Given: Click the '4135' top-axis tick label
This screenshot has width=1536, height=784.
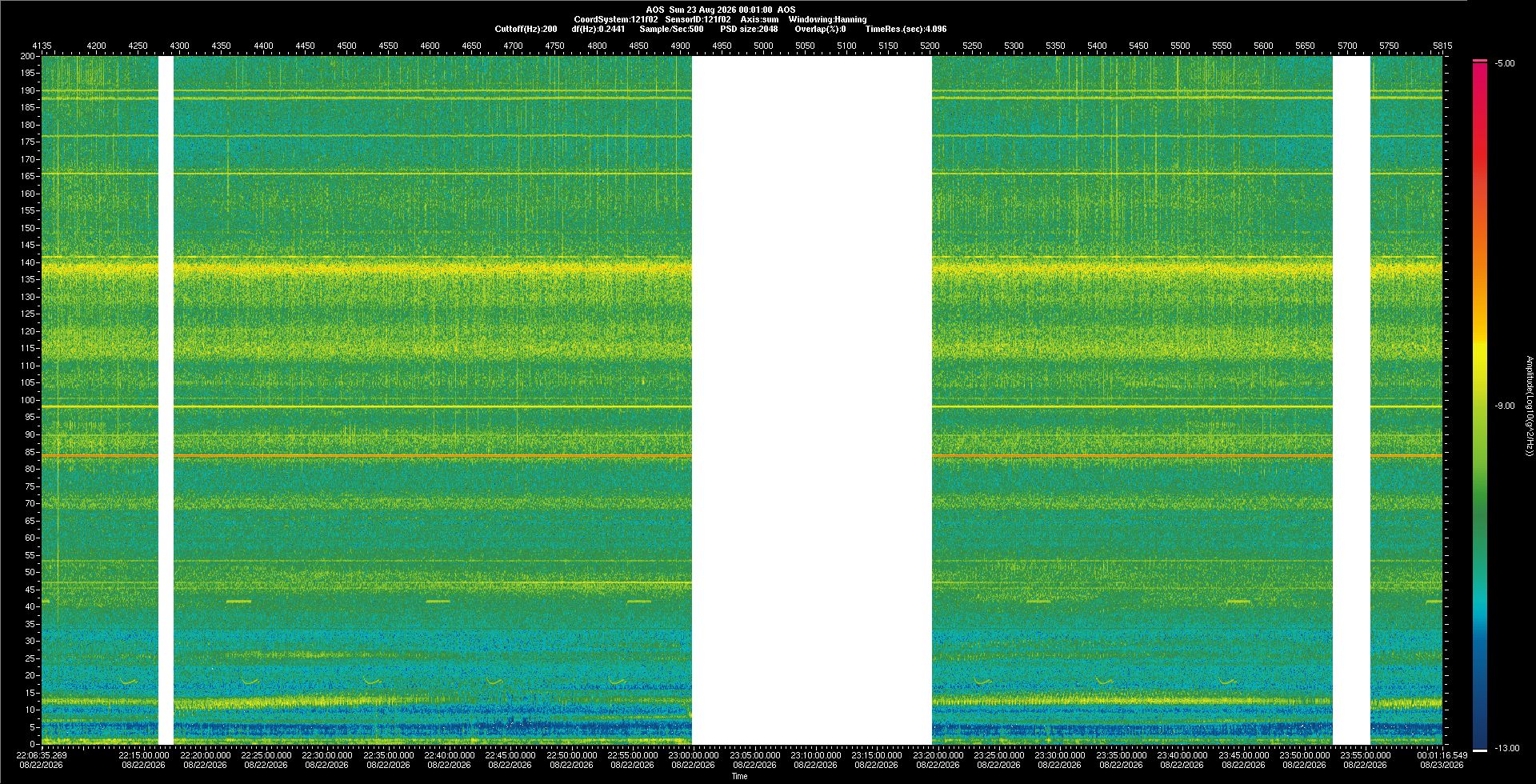Looking at the screenshot, I should (42, 46).
